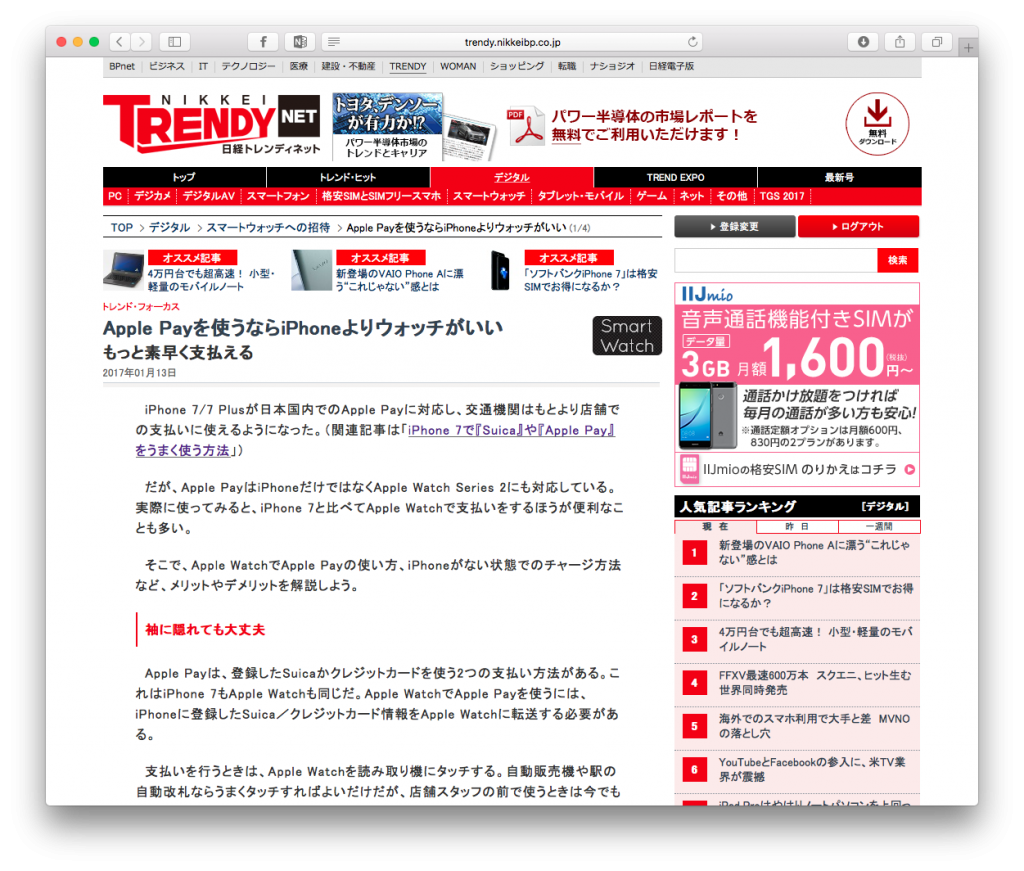Click the PDF document icon in the banner
The image size is (1024, 871).
526,126
